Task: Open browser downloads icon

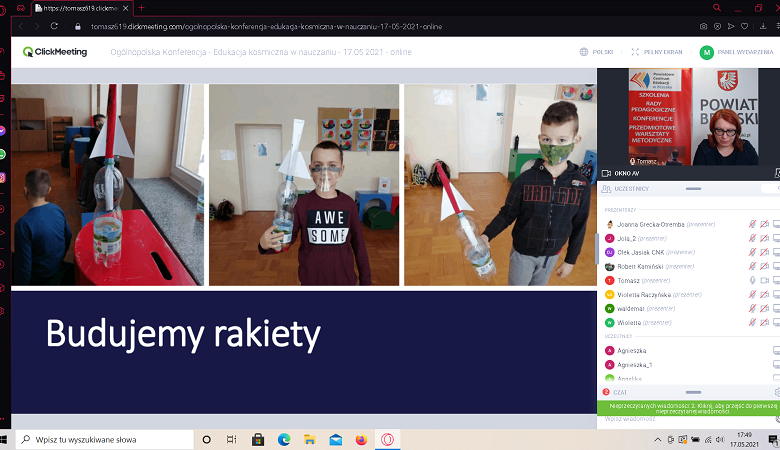Action: pyautogui.click(x=763, y=26)
